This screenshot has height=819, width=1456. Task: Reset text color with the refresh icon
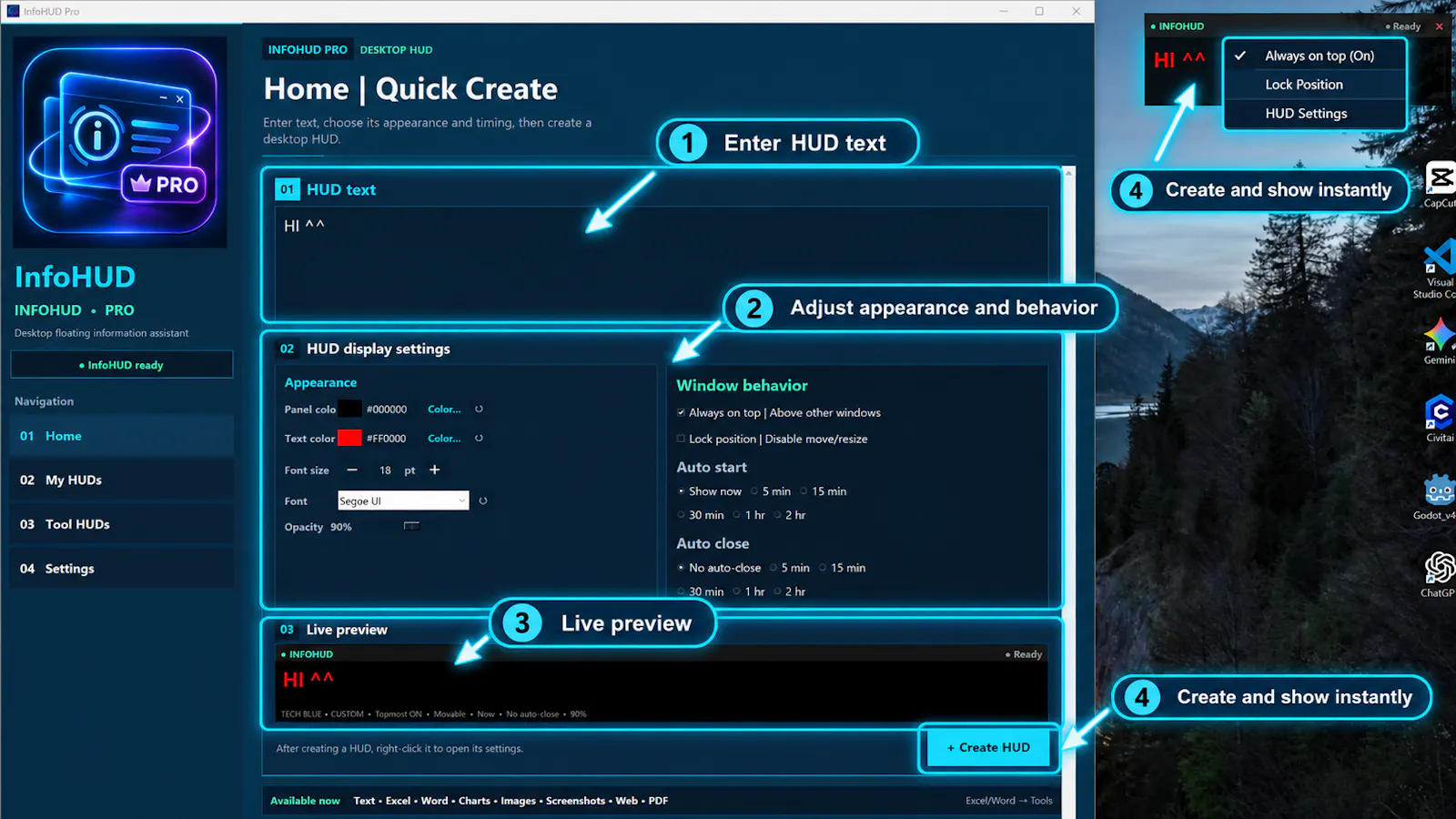[x=479, y=439]
